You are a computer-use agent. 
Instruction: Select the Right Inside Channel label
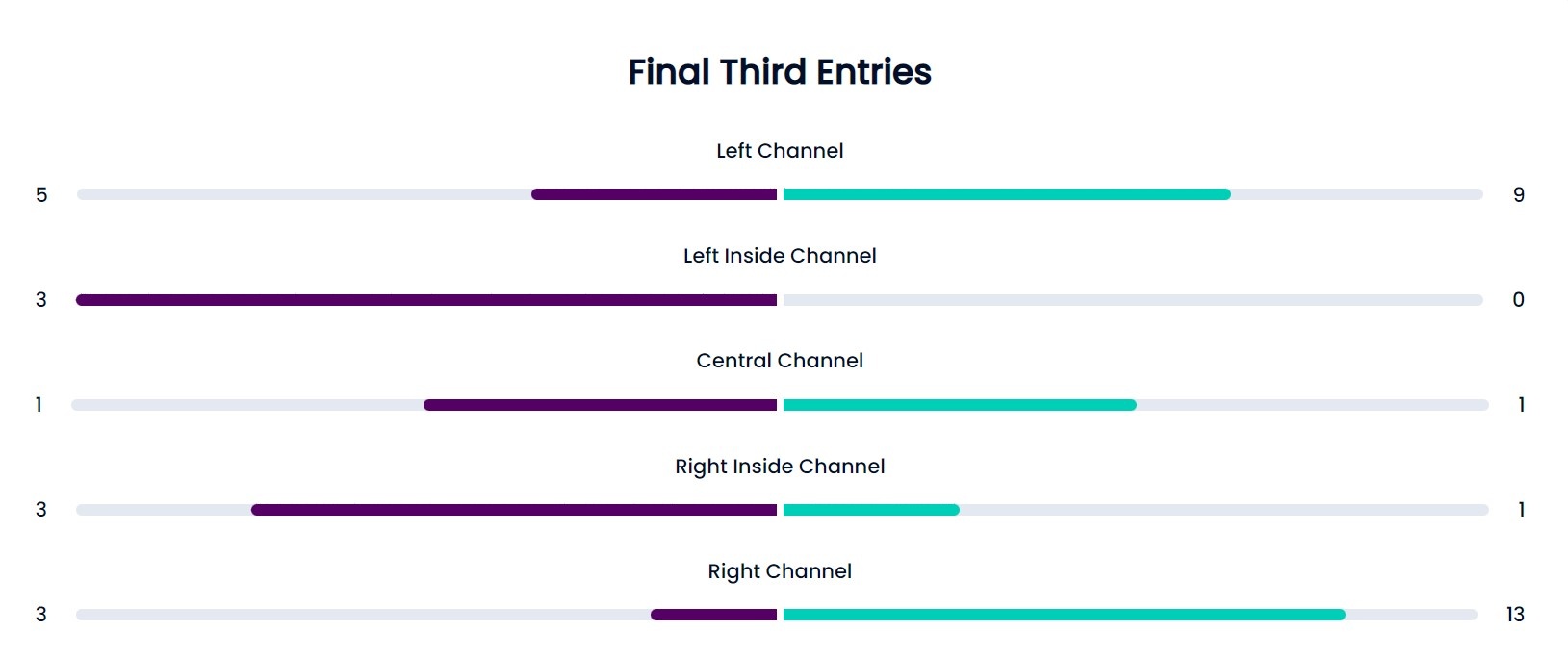tap(780, 467)
